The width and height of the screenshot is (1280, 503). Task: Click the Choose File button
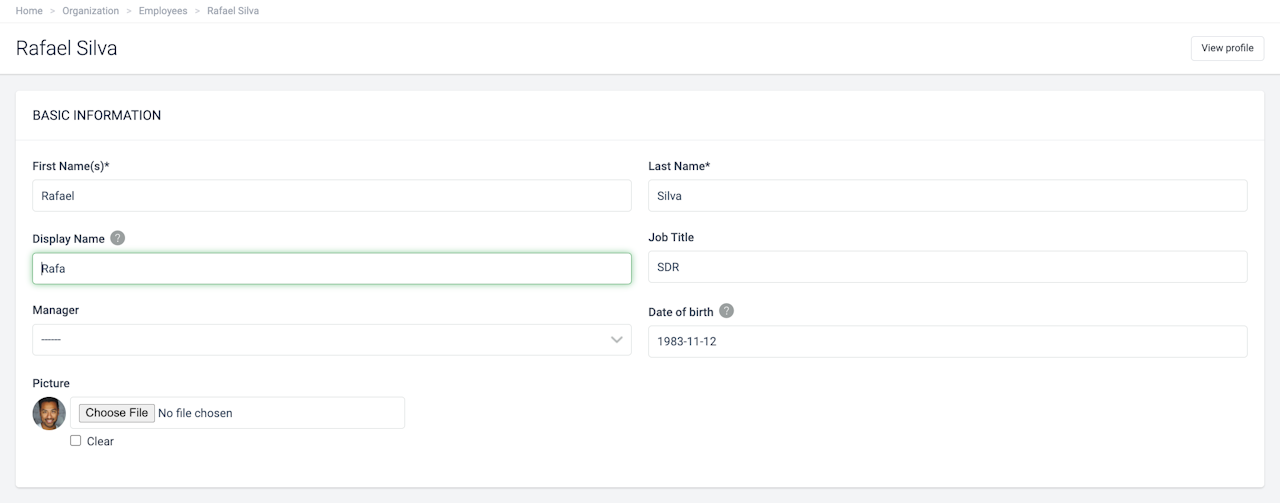point(117,413)
